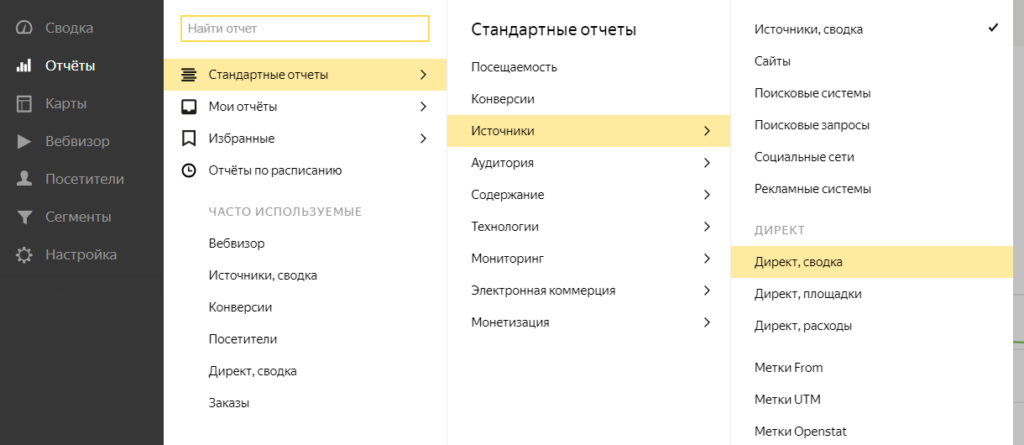The height and width of the screenshot is (445, 1024).
Task: Click the Посетители person icon
Action: point(24,179)
